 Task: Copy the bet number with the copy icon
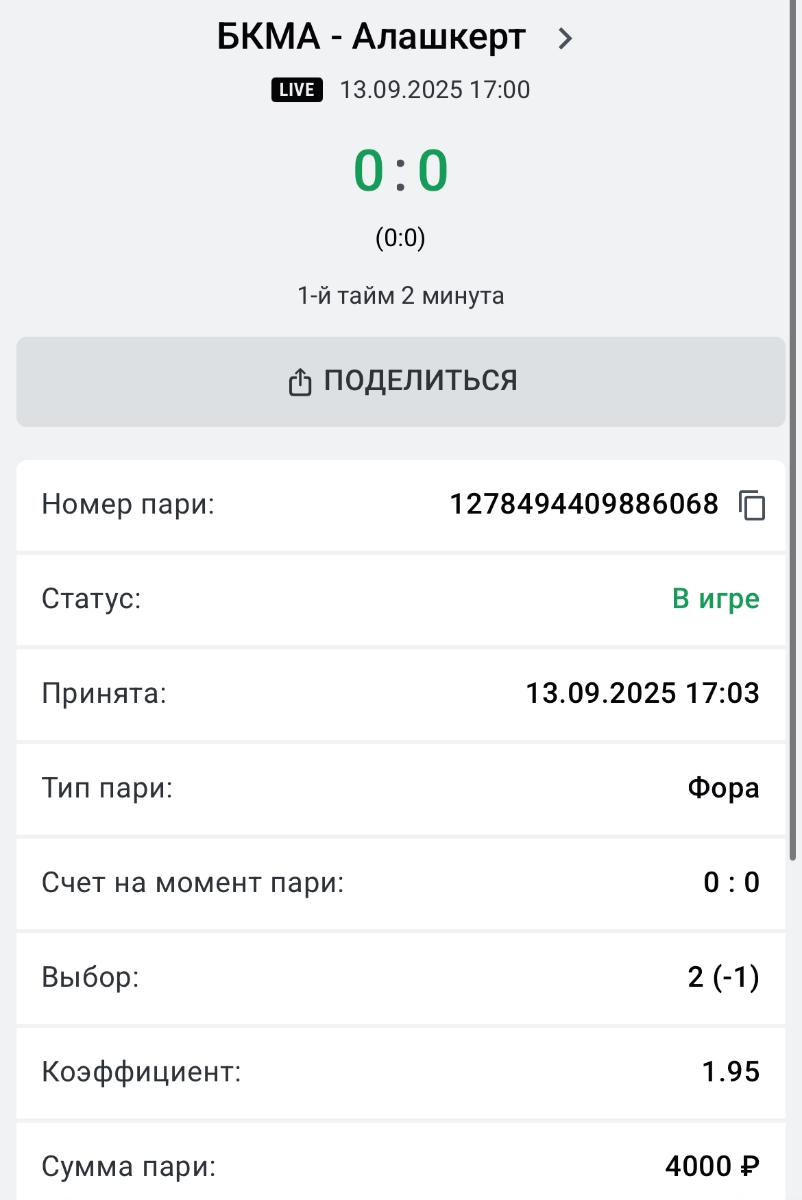point(752,506)
